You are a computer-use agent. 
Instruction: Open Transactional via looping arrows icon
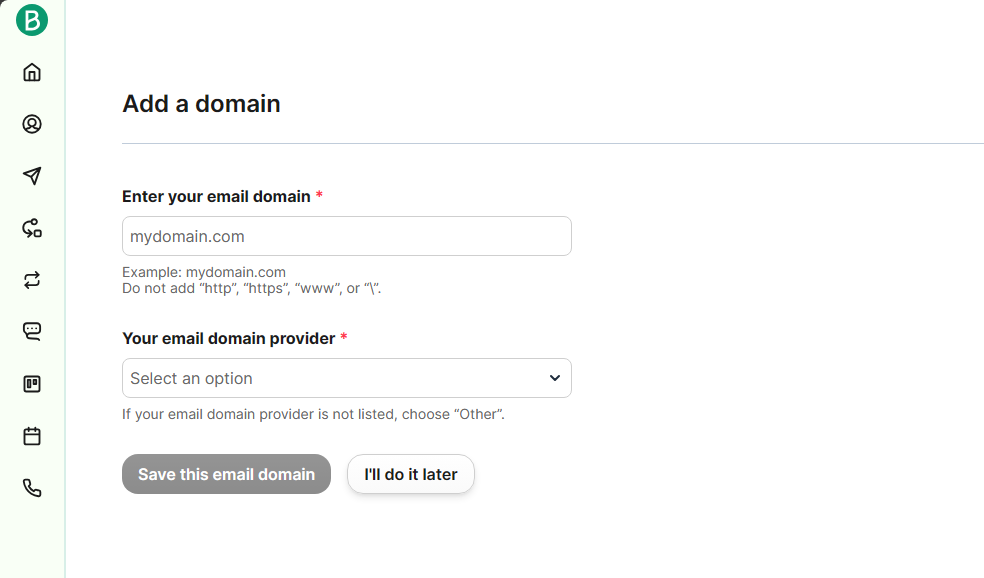pyautogui.click(x=32, y=280)
